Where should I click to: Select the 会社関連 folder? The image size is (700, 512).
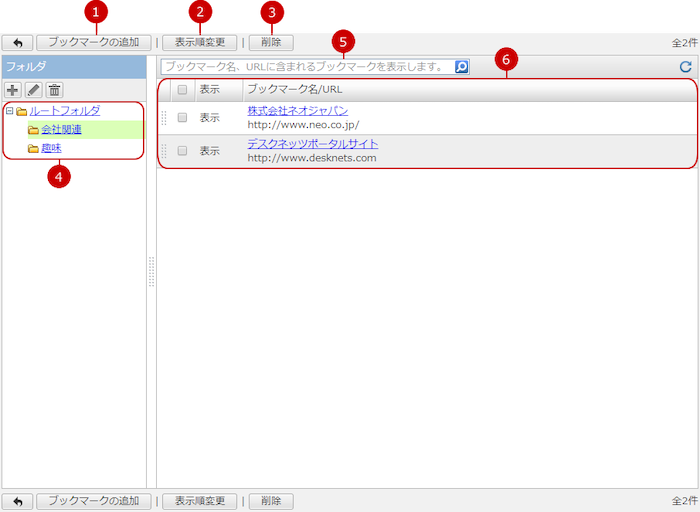tap(61, 130)
